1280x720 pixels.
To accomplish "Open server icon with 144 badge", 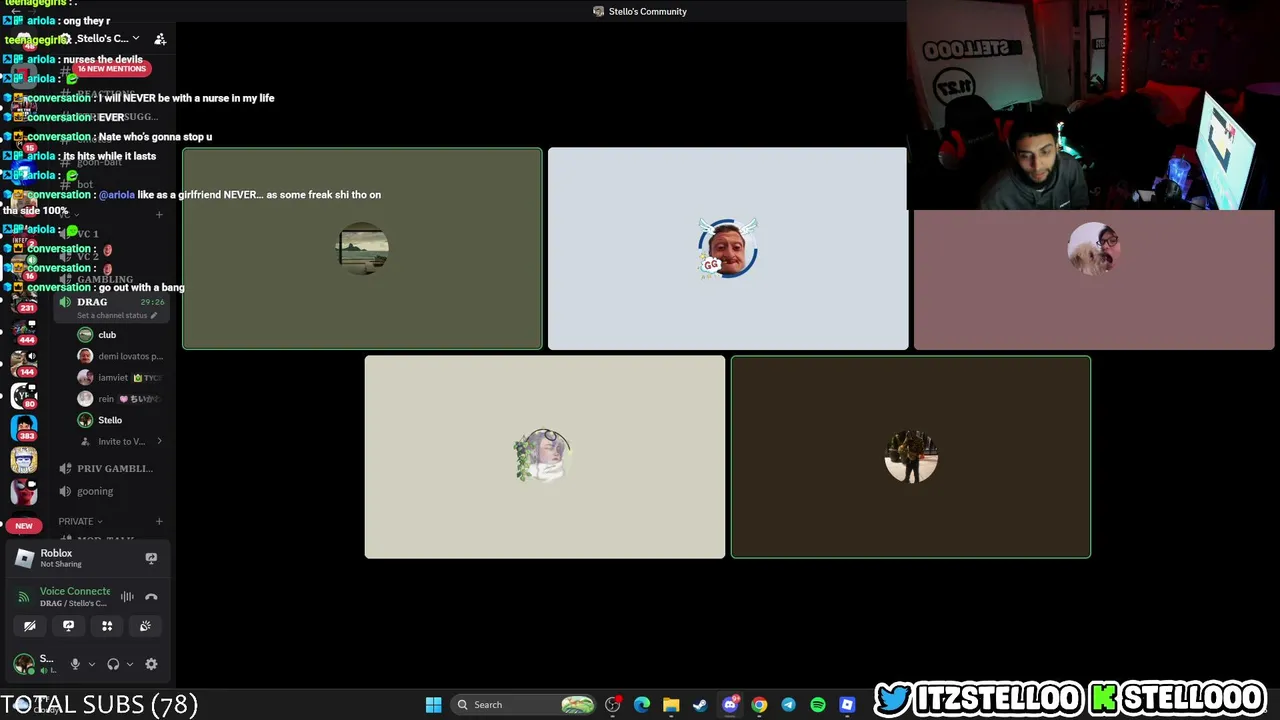I will tap(24, 362).
